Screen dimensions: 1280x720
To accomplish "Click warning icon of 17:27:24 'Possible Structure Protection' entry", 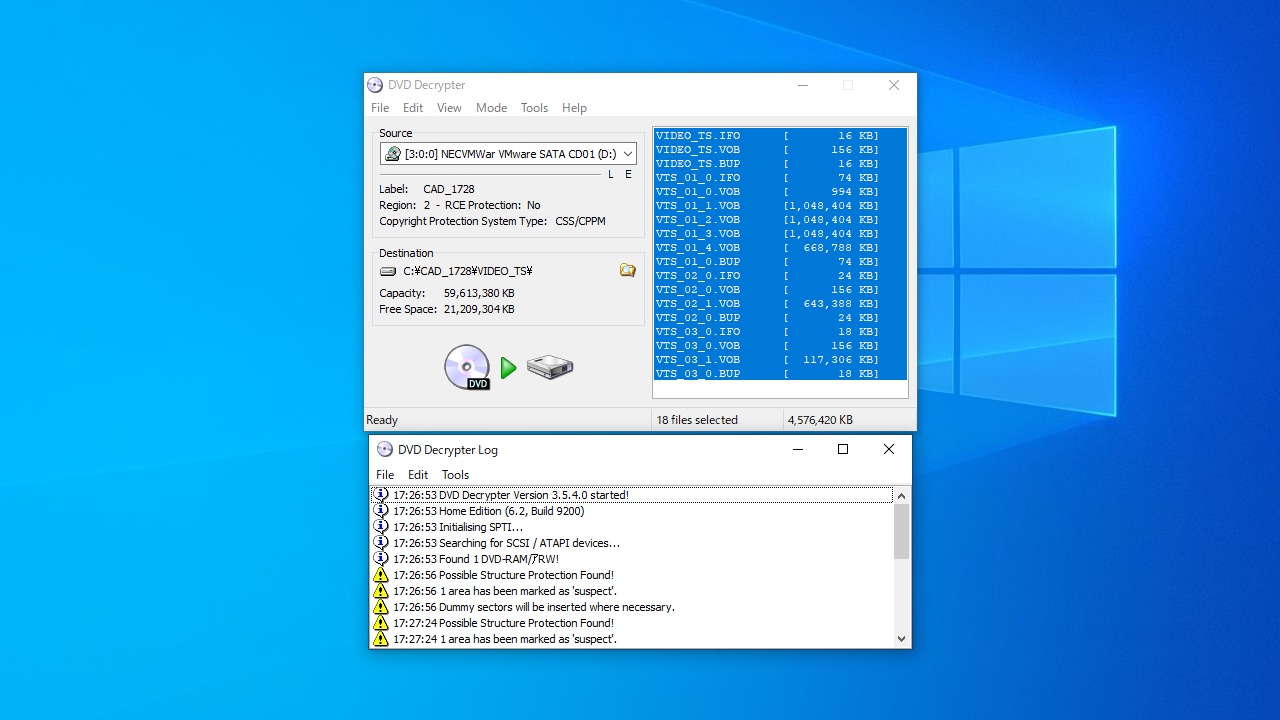I will click(x=381, y=623).
